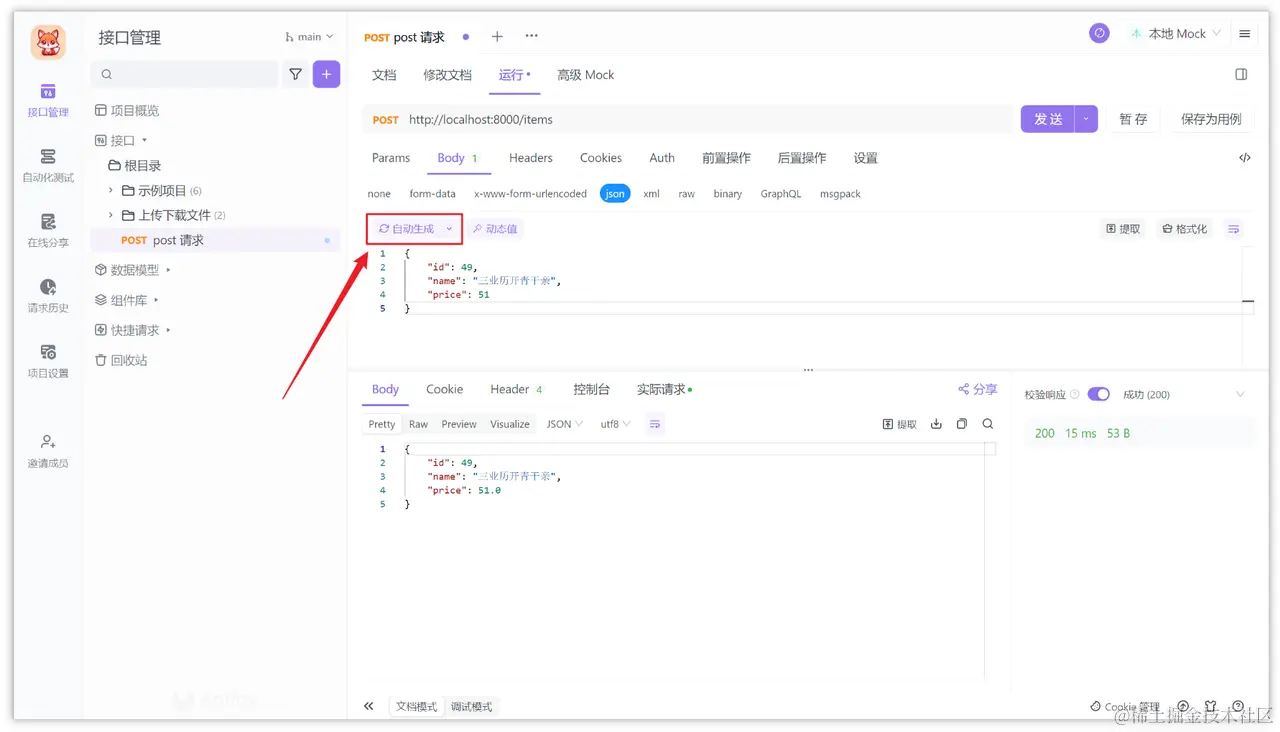This screenshot has height=732, width=1280.
Task: Click the left panel search field
Action: (x=185, y=74)
